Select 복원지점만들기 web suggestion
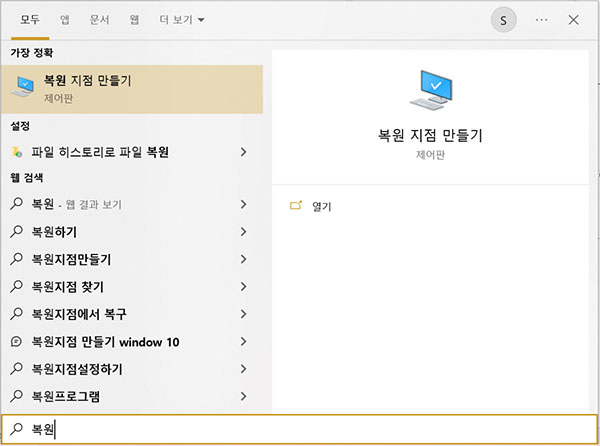Image resolution: width=600 pixels, height=446 pixels. [132, 259]
